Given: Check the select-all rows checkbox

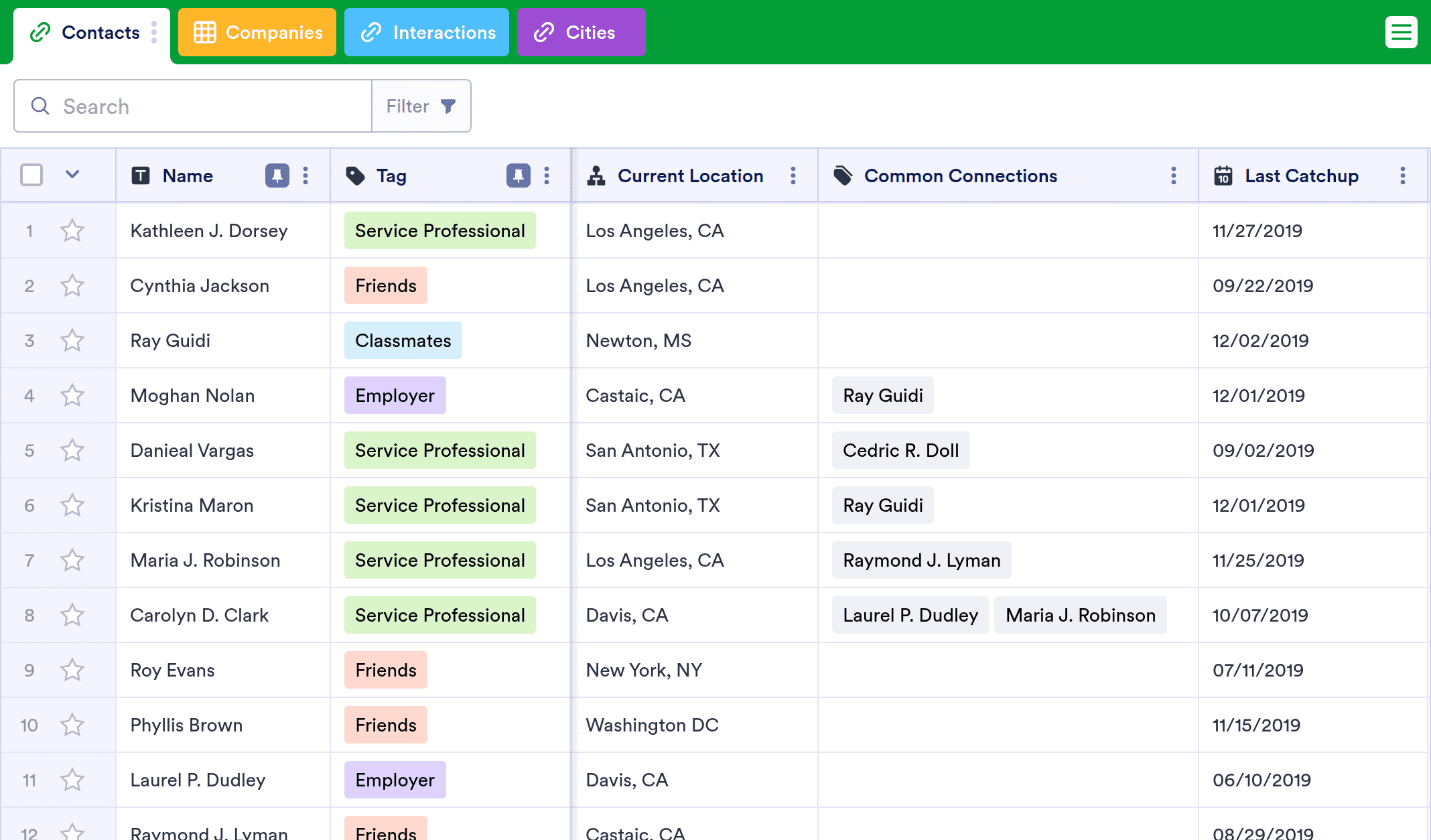Looking at the screenshot, I should pos(31,175).
